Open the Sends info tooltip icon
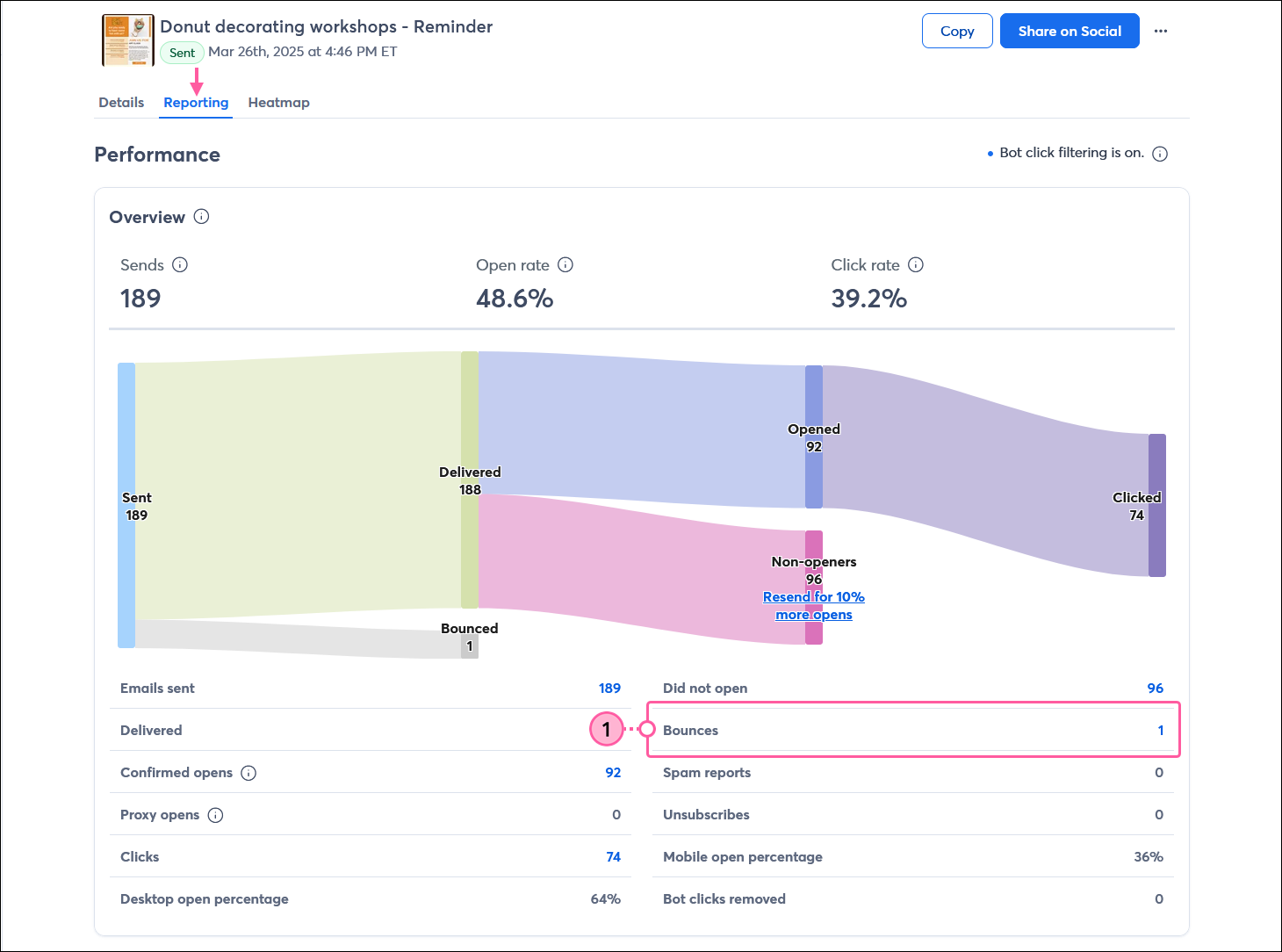 [x=181, y=264]
